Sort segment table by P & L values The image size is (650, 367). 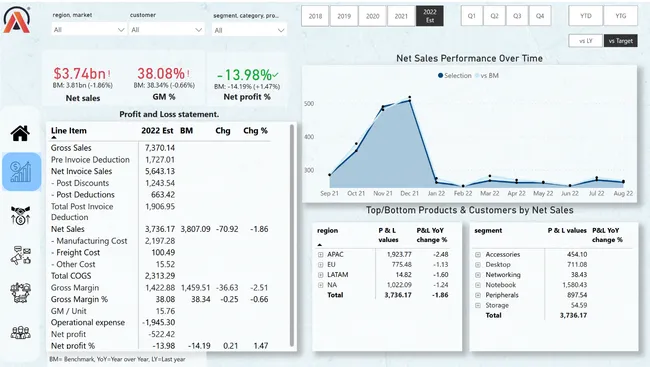[567, 231]
